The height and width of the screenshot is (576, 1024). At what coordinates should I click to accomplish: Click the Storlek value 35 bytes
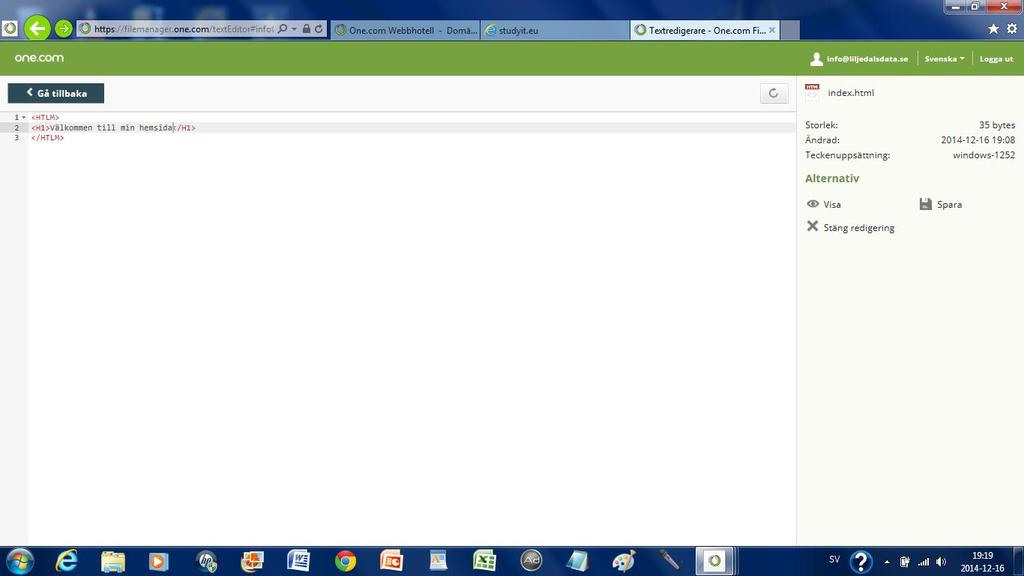click(997, 125)
